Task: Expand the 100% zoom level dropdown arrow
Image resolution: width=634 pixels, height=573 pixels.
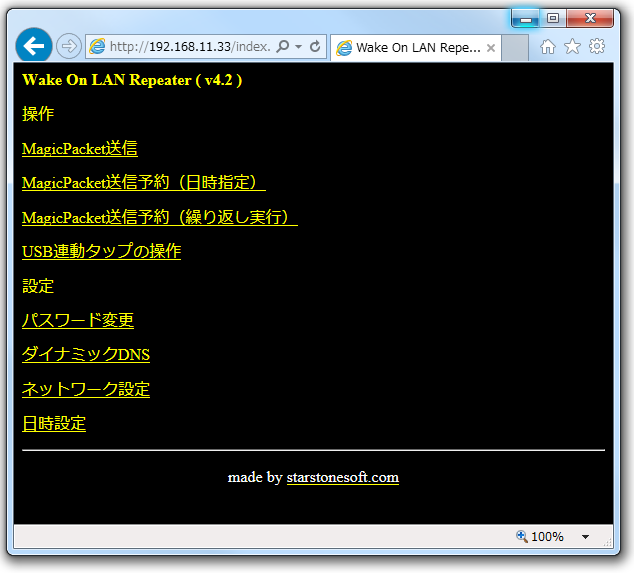Action: 585,537
